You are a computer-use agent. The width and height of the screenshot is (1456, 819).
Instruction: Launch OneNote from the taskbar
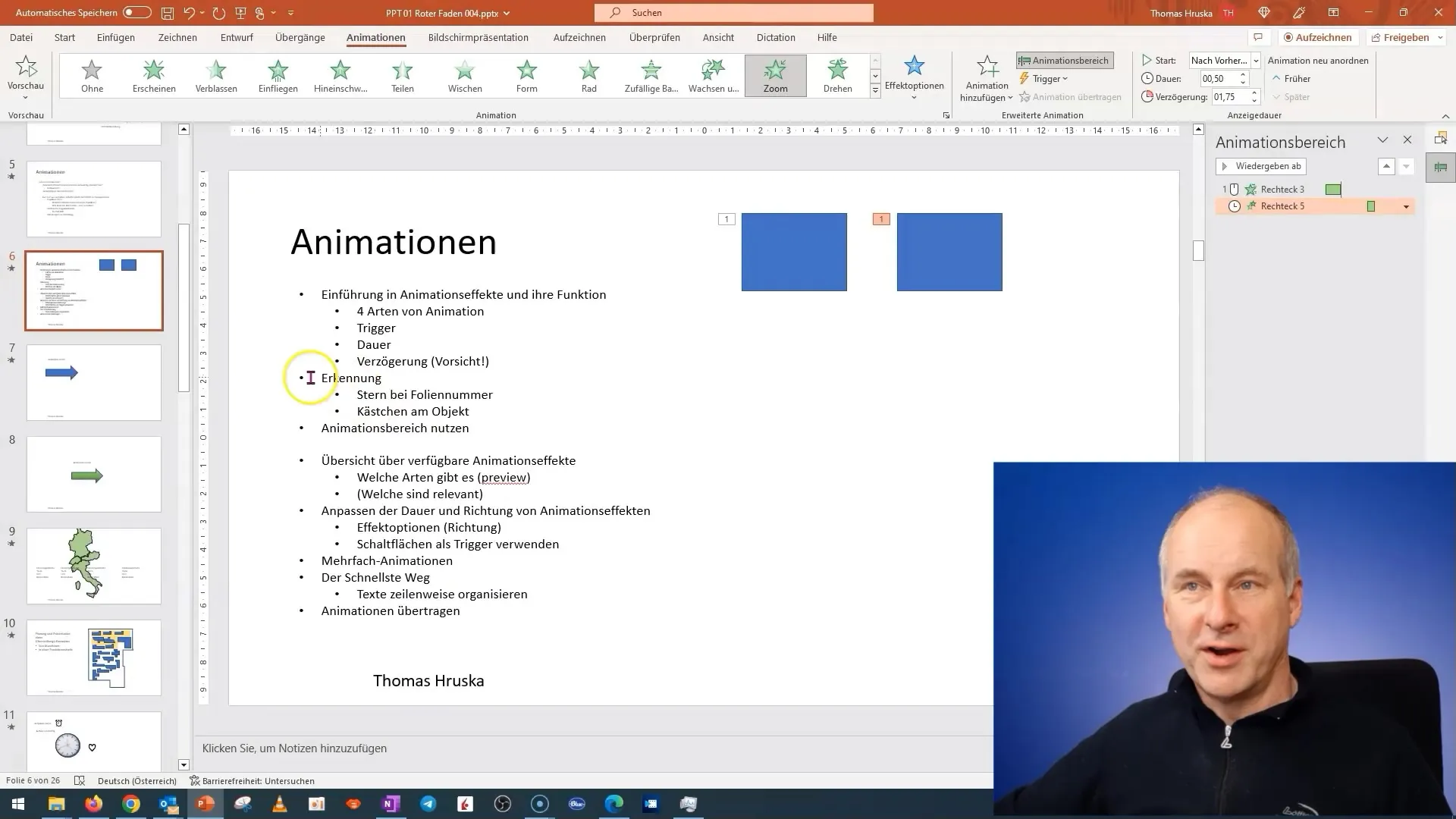pos(391,804)
